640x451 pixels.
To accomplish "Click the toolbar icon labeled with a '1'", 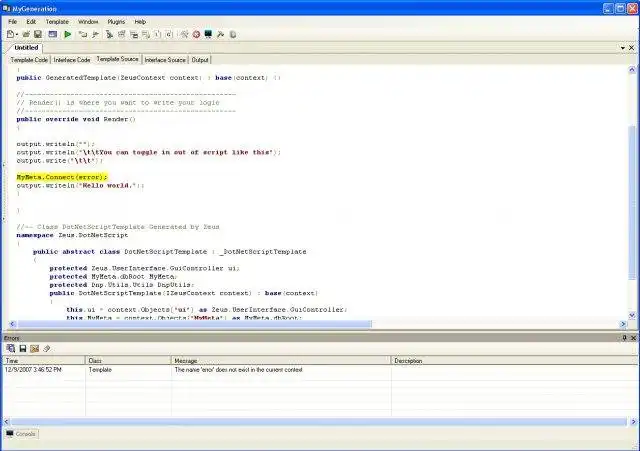I will tap(158, 35).
